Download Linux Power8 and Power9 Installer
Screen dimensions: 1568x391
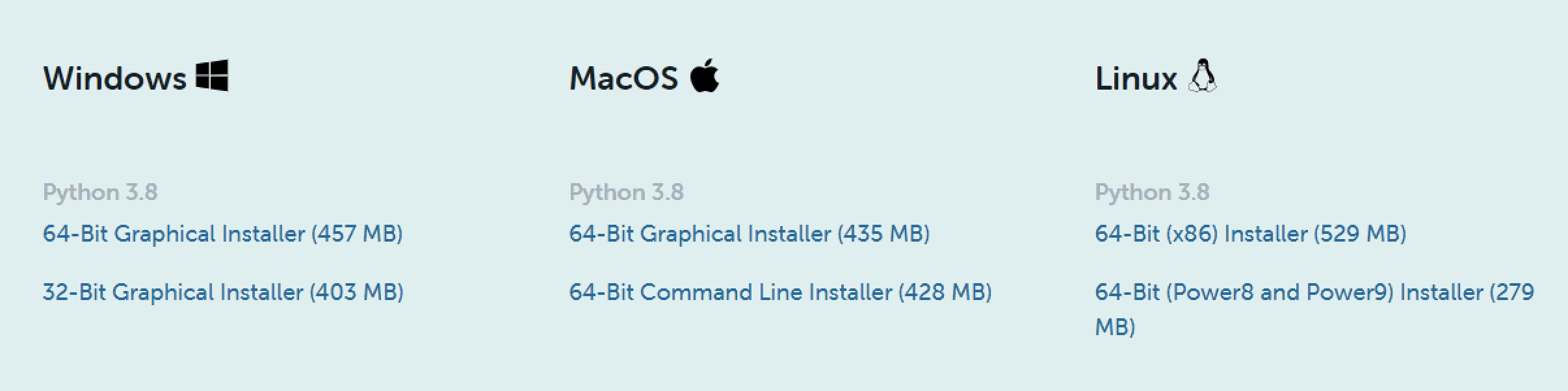click(1314, 309)
